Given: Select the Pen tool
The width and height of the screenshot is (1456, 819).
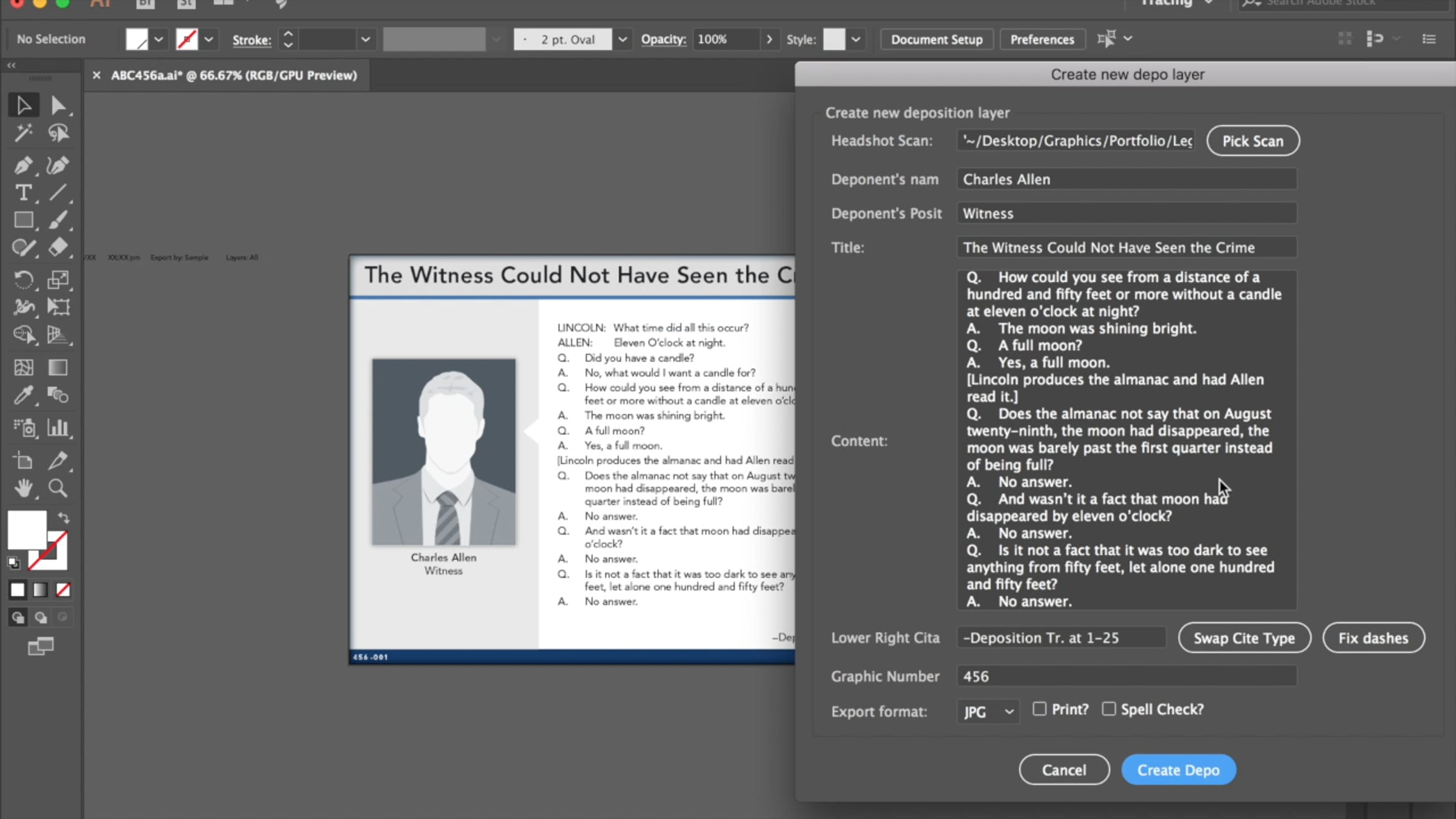Looking at the screenshot, I should (23, 165).
